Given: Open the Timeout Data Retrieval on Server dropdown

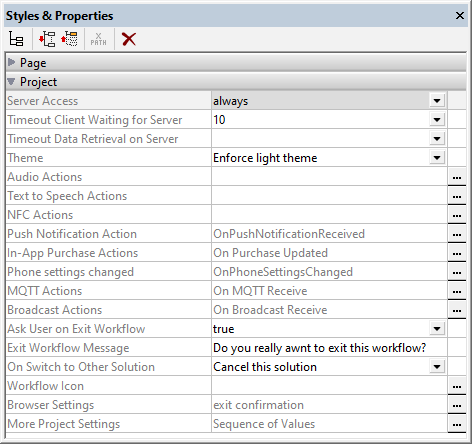Looking at the screenshot, I should tap(437, 139).
